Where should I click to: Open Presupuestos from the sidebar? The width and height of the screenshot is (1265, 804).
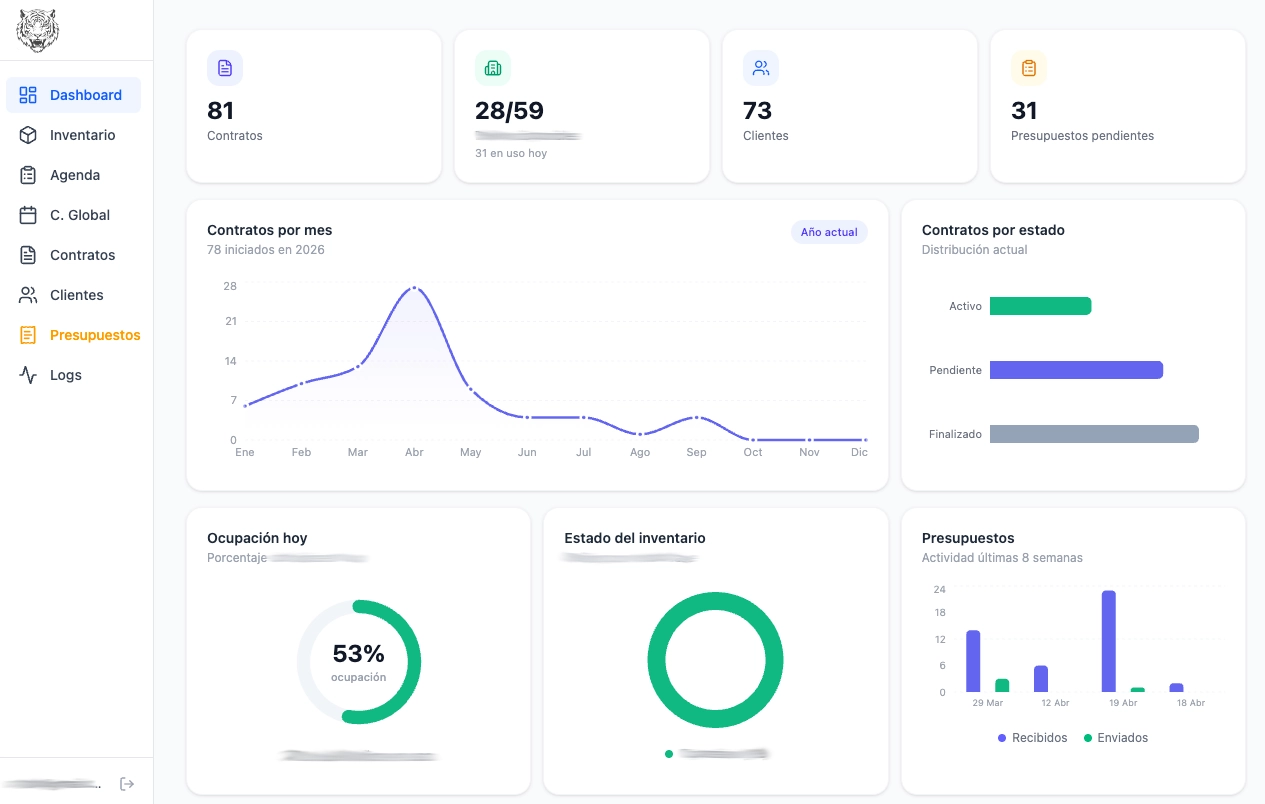coord(94,335)
